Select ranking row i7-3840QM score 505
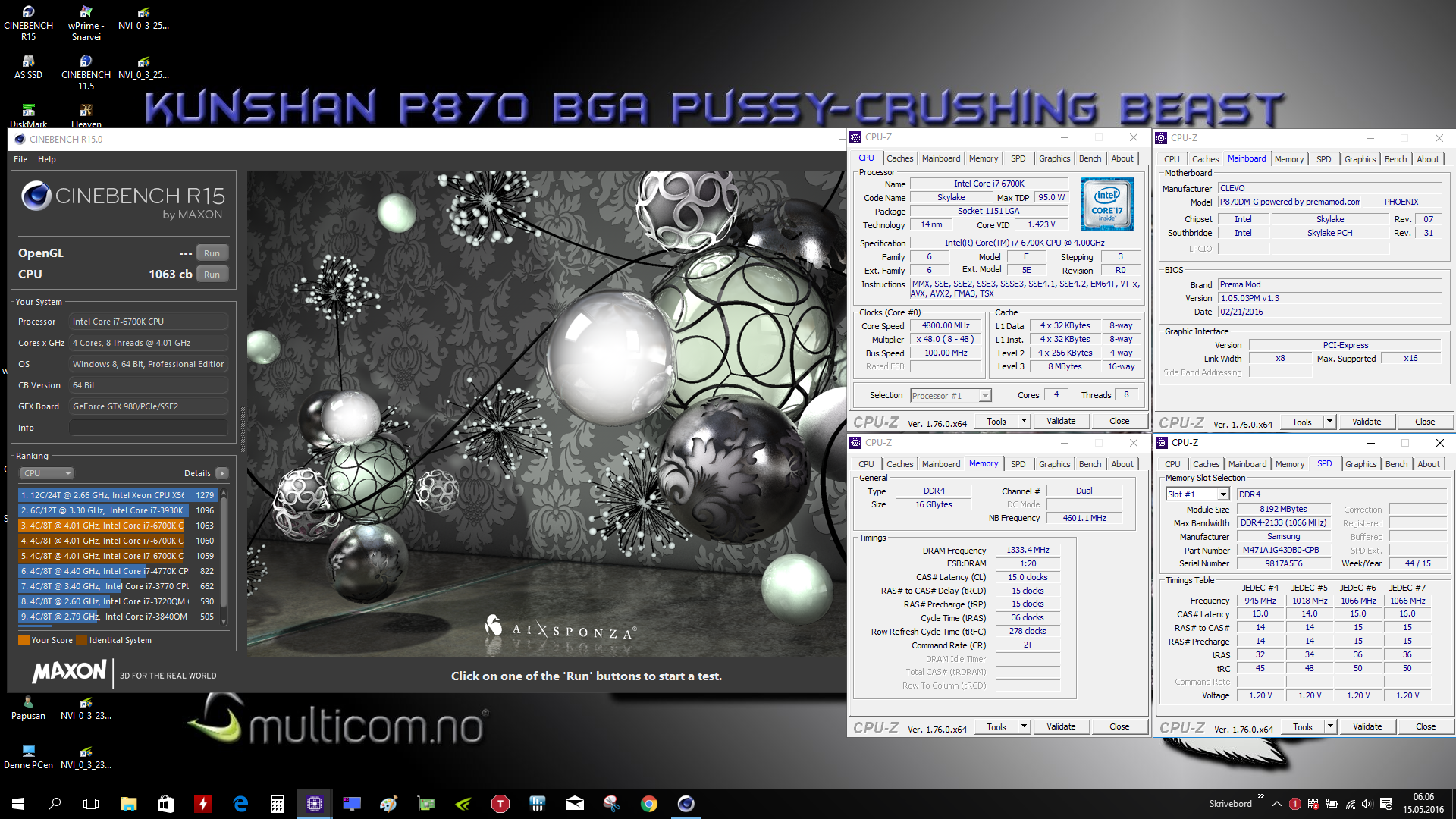The image size is (1456, 819). (x=118, y=617)
